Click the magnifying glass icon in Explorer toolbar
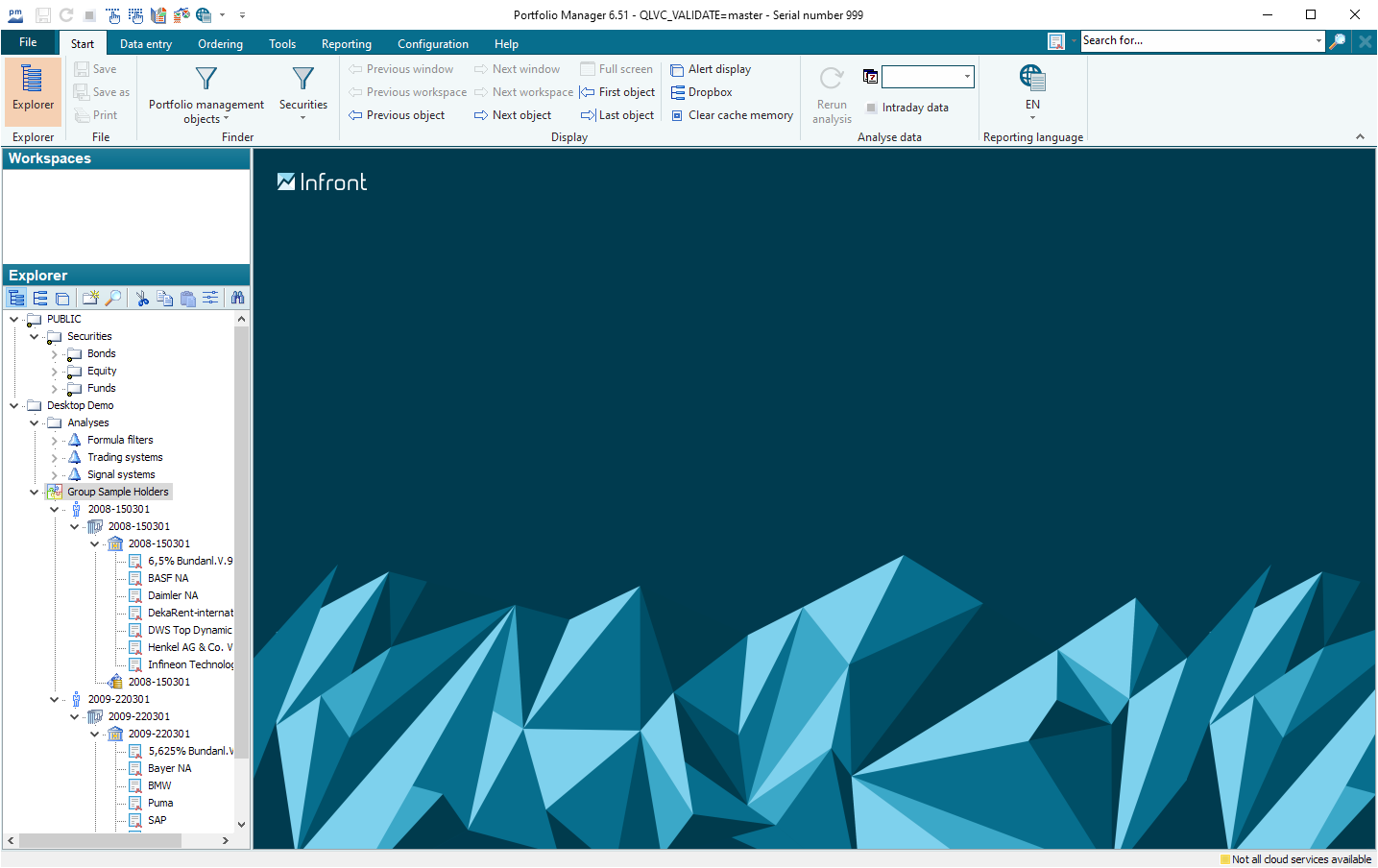Image resolution: width=1378 pixels, height=868 pixels. pyautogui.click(x=113, y=299)
